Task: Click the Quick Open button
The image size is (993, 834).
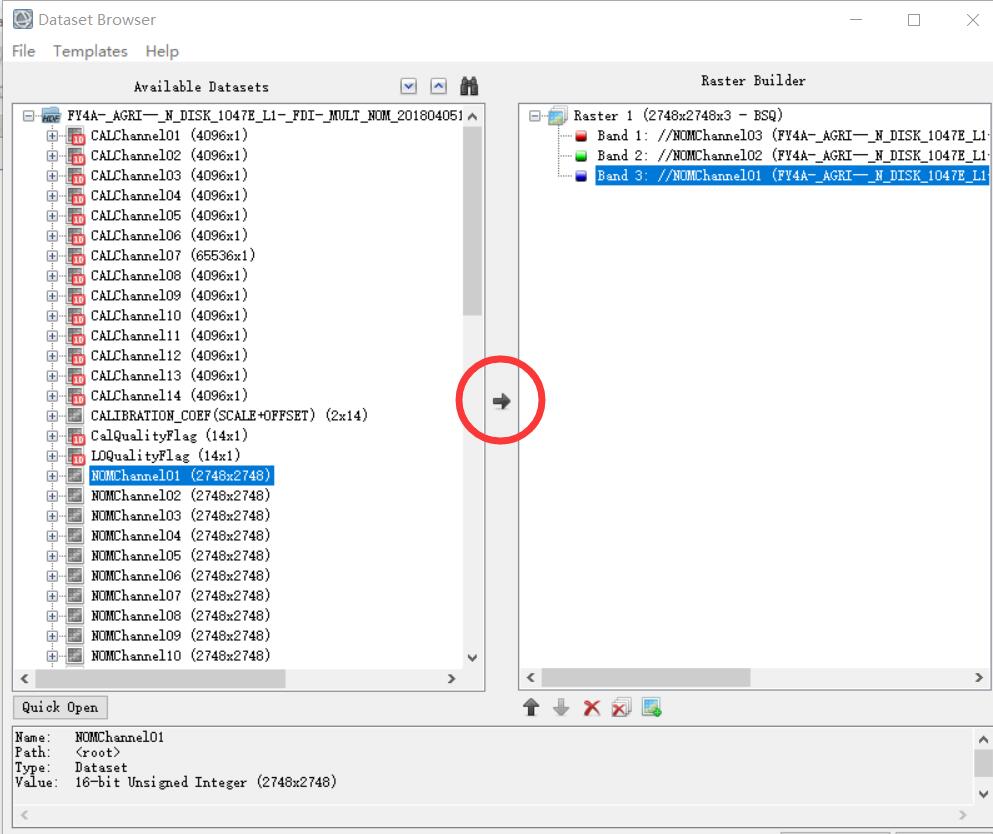Action: pyautogui.click(x=60, y=707)
